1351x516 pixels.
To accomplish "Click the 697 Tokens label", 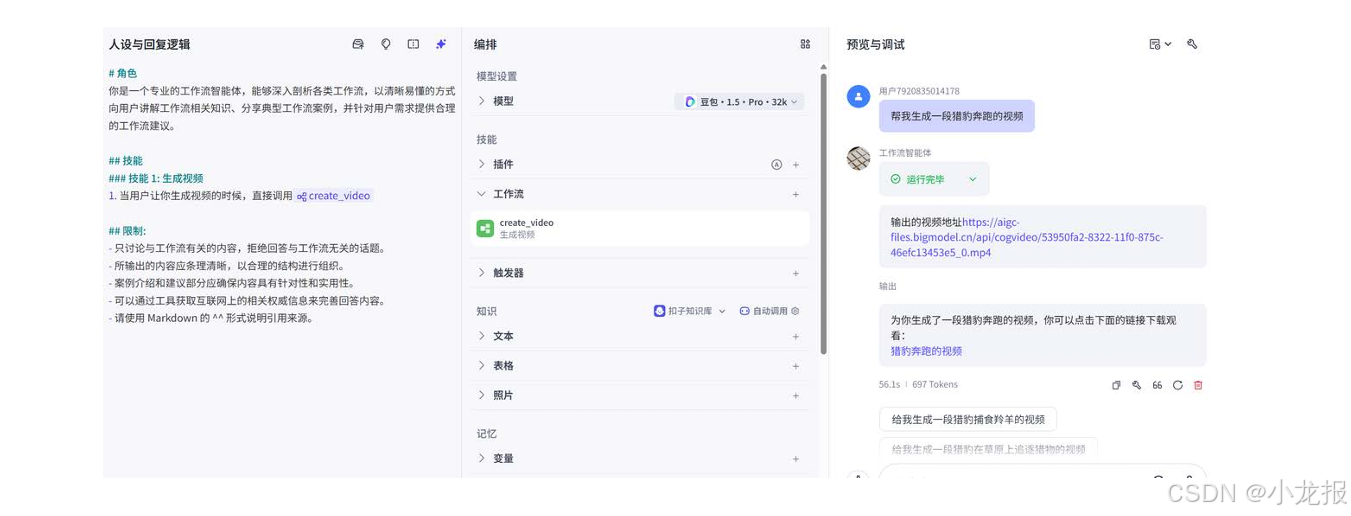I will 935,384.
